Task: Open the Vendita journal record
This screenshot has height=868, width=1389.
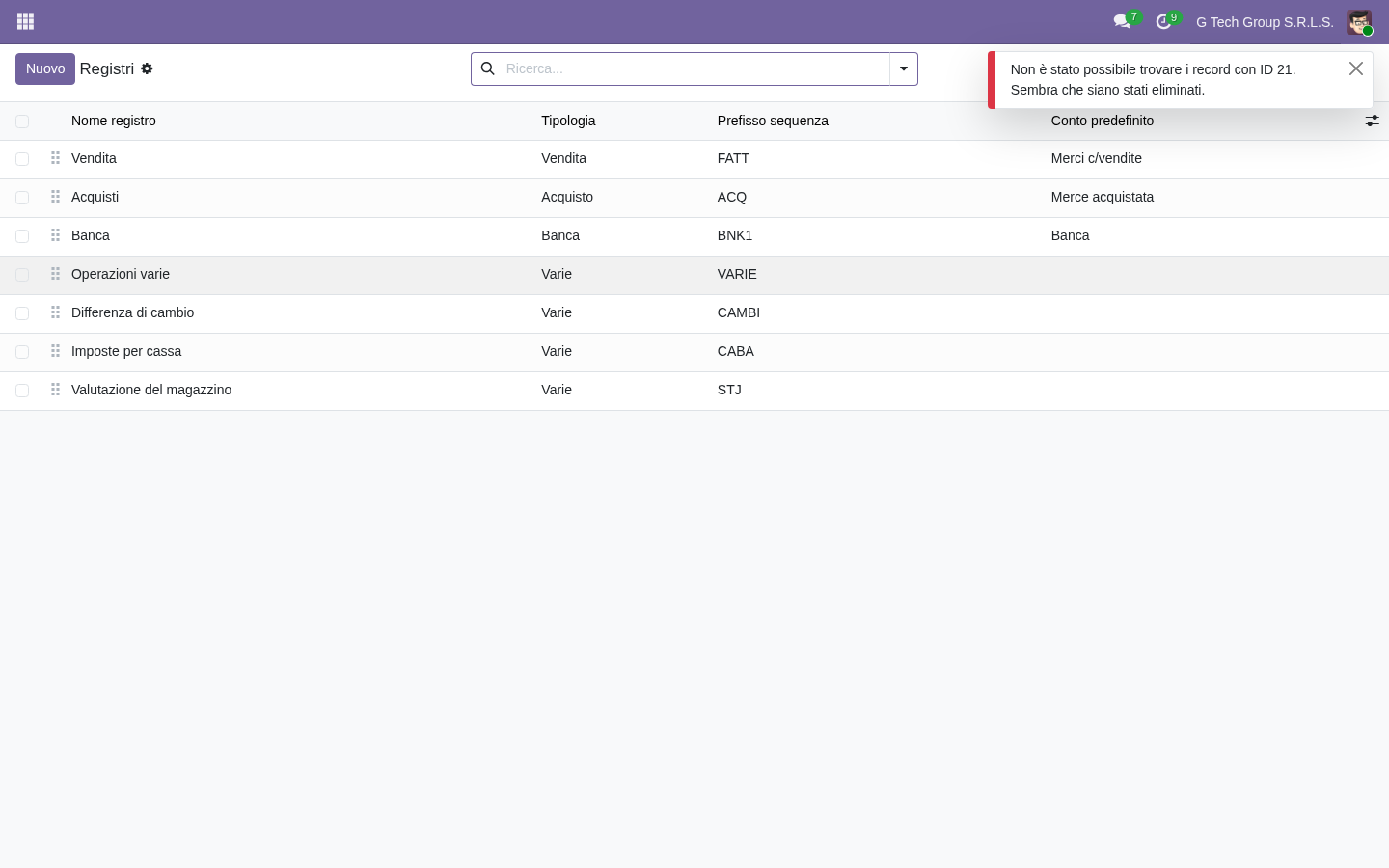Action: (x=94, y=158)
